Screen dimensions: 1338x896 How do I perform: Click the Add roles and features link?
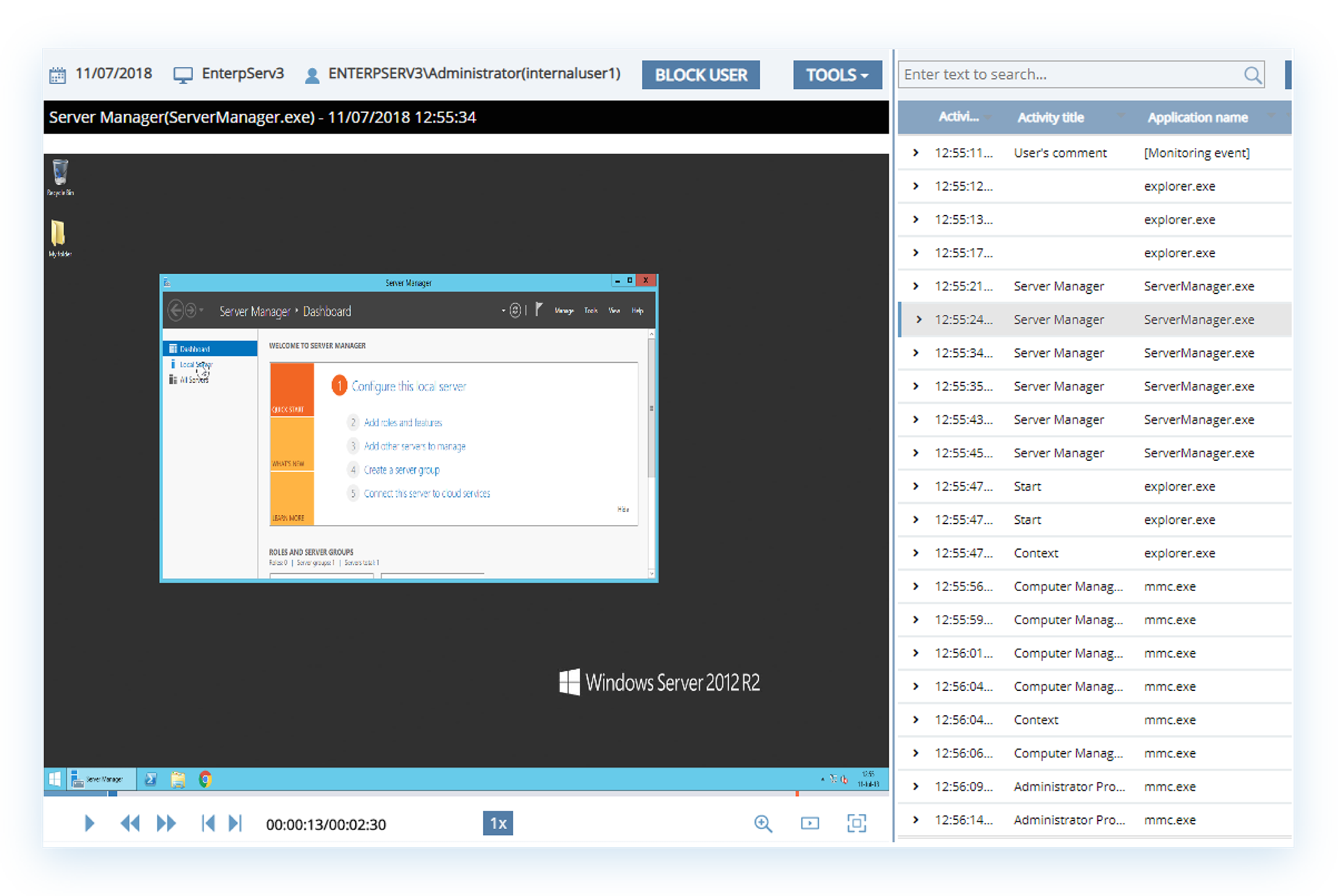(403, 422)
